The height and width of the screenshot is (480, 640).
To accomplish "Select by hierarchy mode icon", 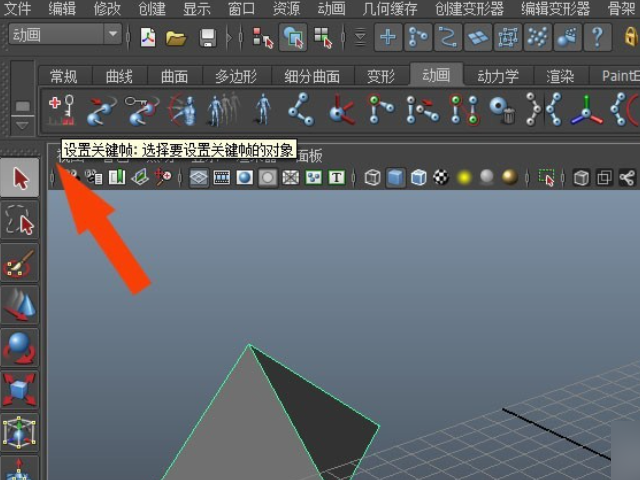I will 262,38.
